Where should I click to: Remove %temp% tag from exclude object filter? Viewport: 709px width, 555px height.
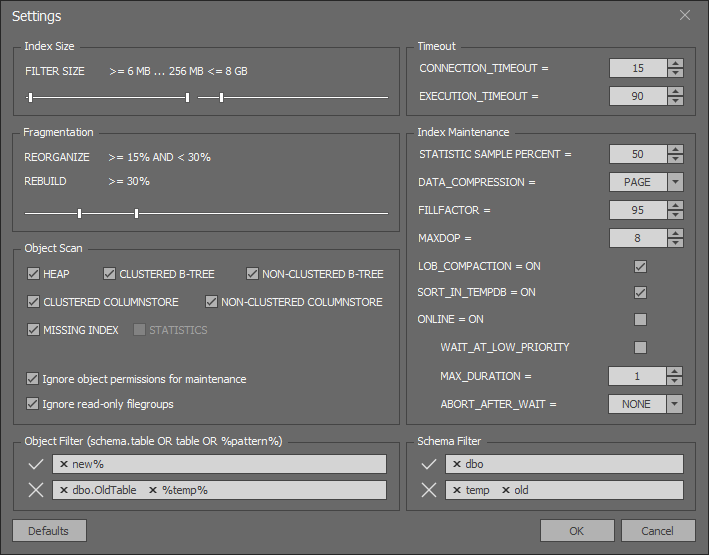pos(153,490)
